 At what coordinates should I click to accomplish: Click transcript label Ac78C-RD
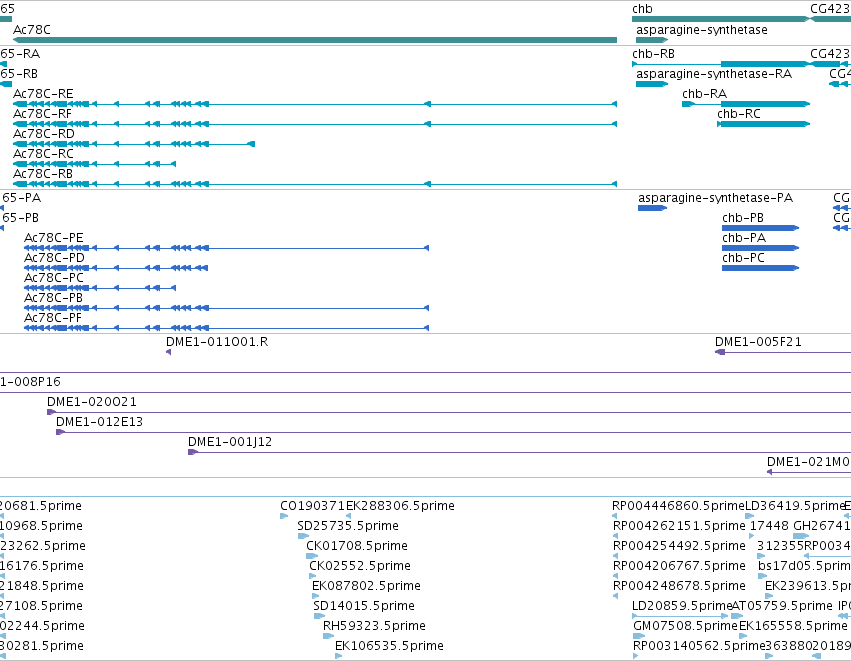[x=44, y=134]
